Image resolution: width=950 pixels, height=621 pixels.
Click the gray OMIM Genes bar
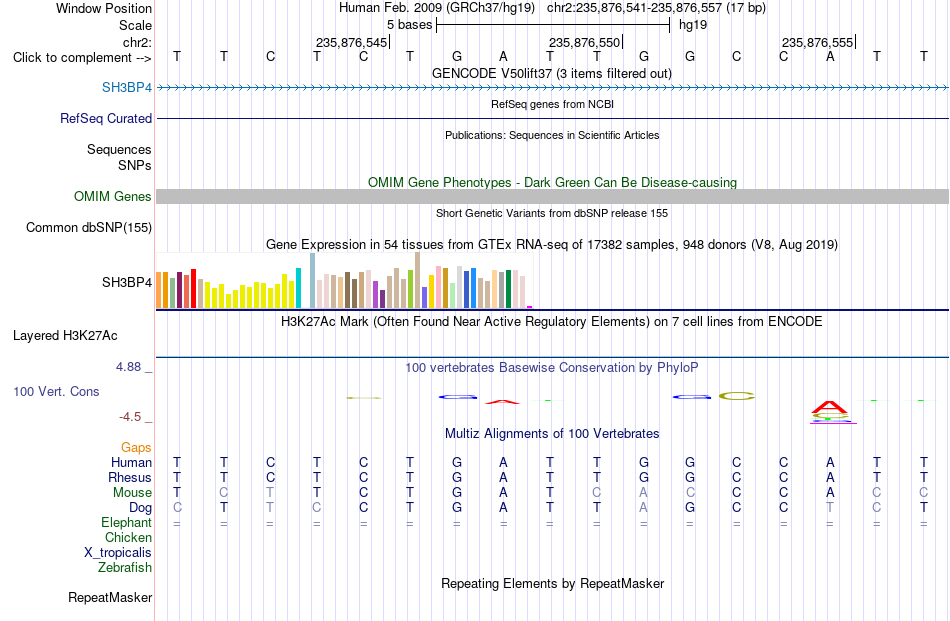(552, 196)
